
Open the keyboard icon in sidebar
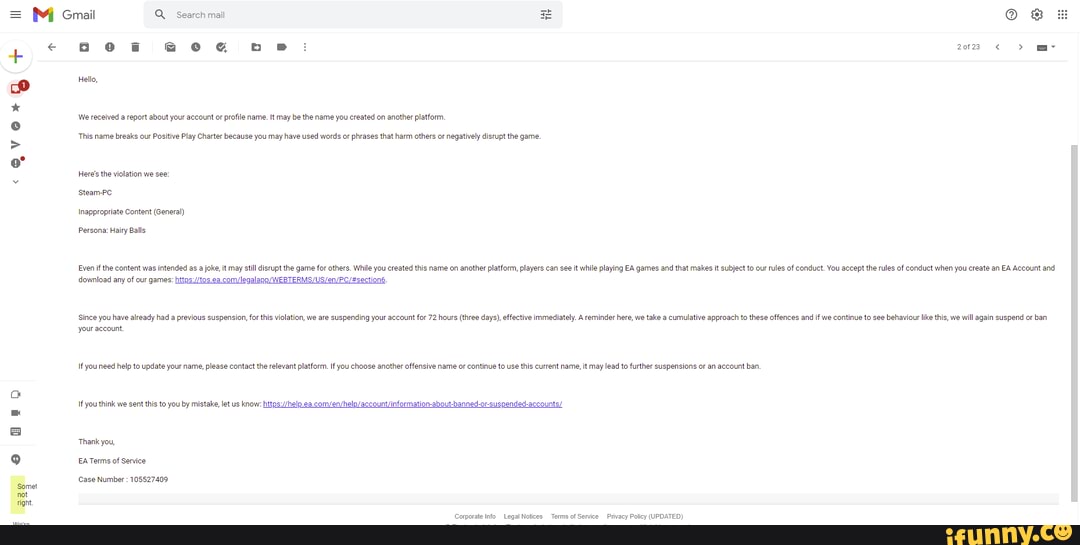coord(15,431)
